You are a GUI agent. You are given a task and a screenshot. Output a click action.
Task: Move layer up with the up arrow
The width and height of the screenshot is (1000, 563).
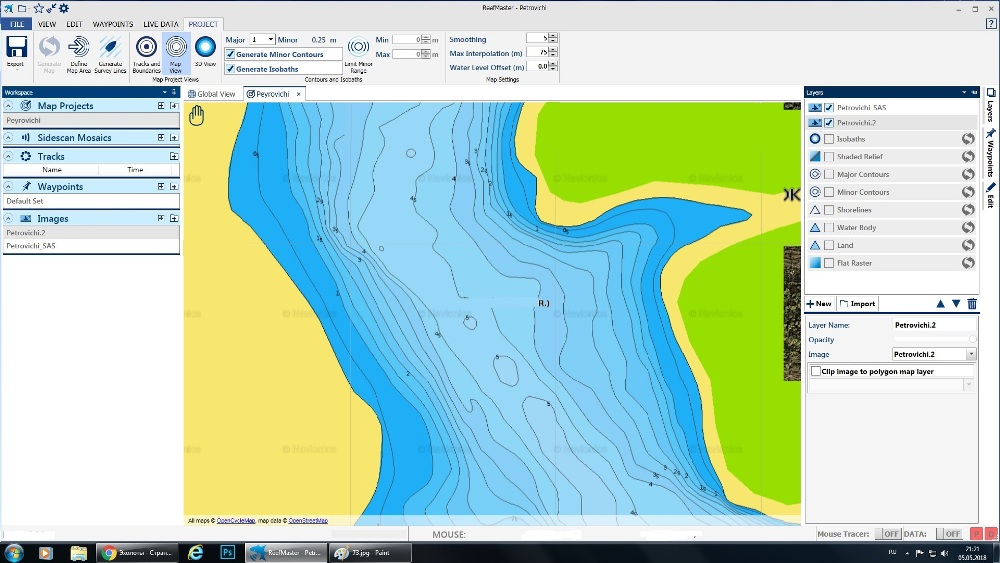(x=939, y=303)
